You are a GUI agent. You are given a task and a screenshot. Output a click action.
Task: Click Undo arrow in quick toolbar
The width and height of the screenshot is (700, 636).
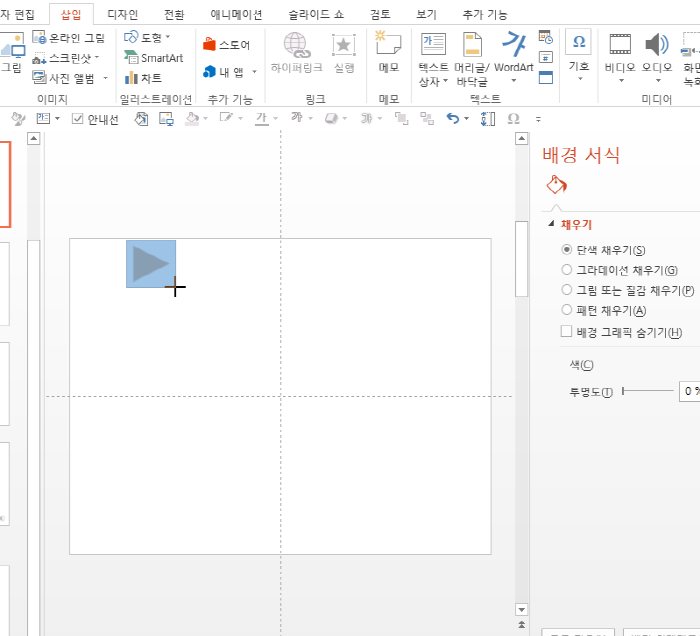pos(453,118)
